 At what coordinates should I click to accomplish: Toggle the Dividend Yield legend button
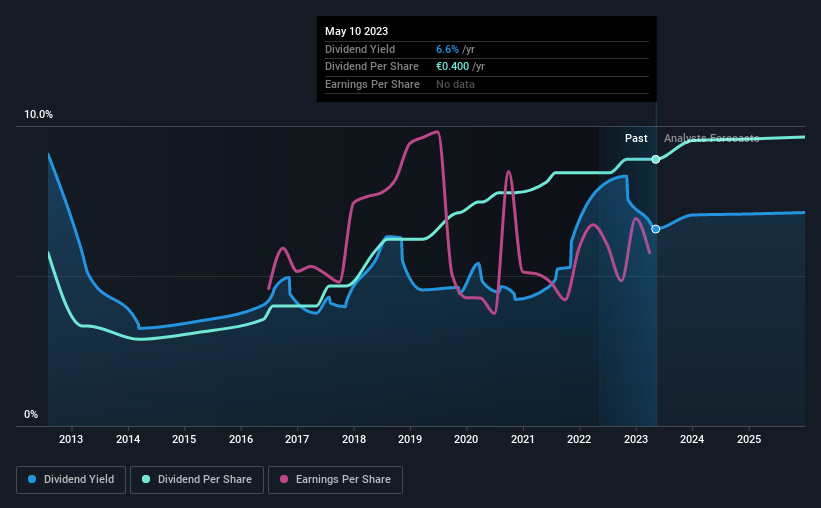tap(71, 480)
